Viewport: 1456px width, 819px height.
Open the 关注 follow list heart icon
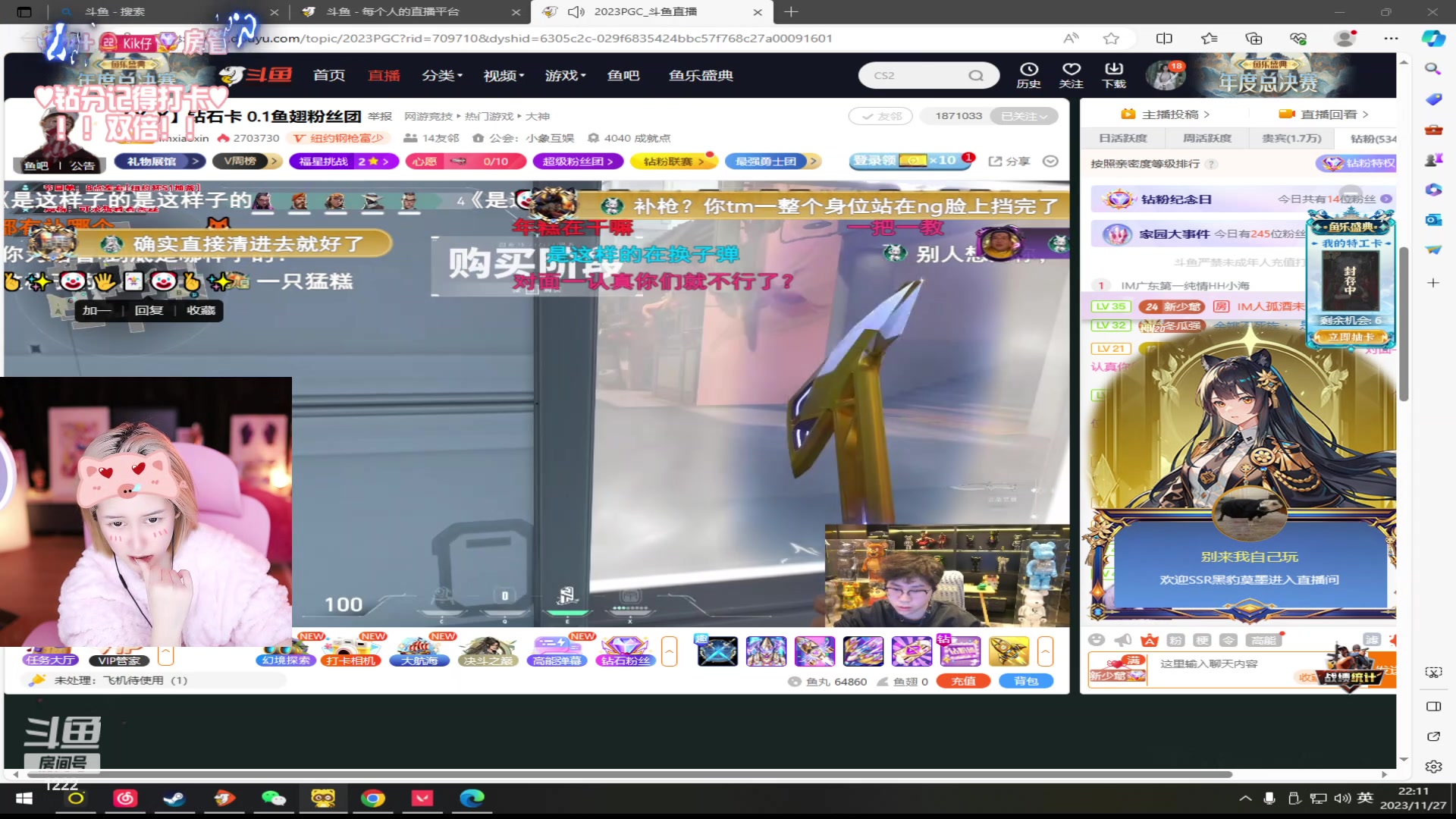1071,75
